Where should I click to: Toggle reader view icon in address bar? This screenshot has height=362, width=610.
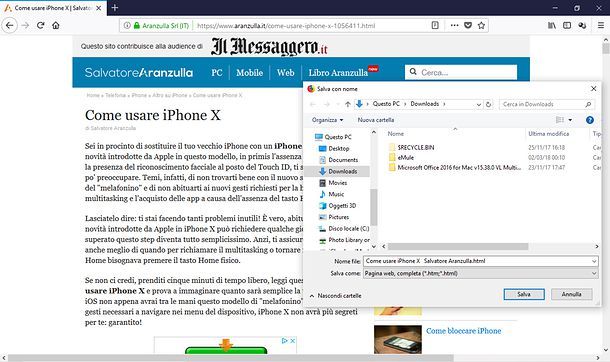click(x=435, y=25)
